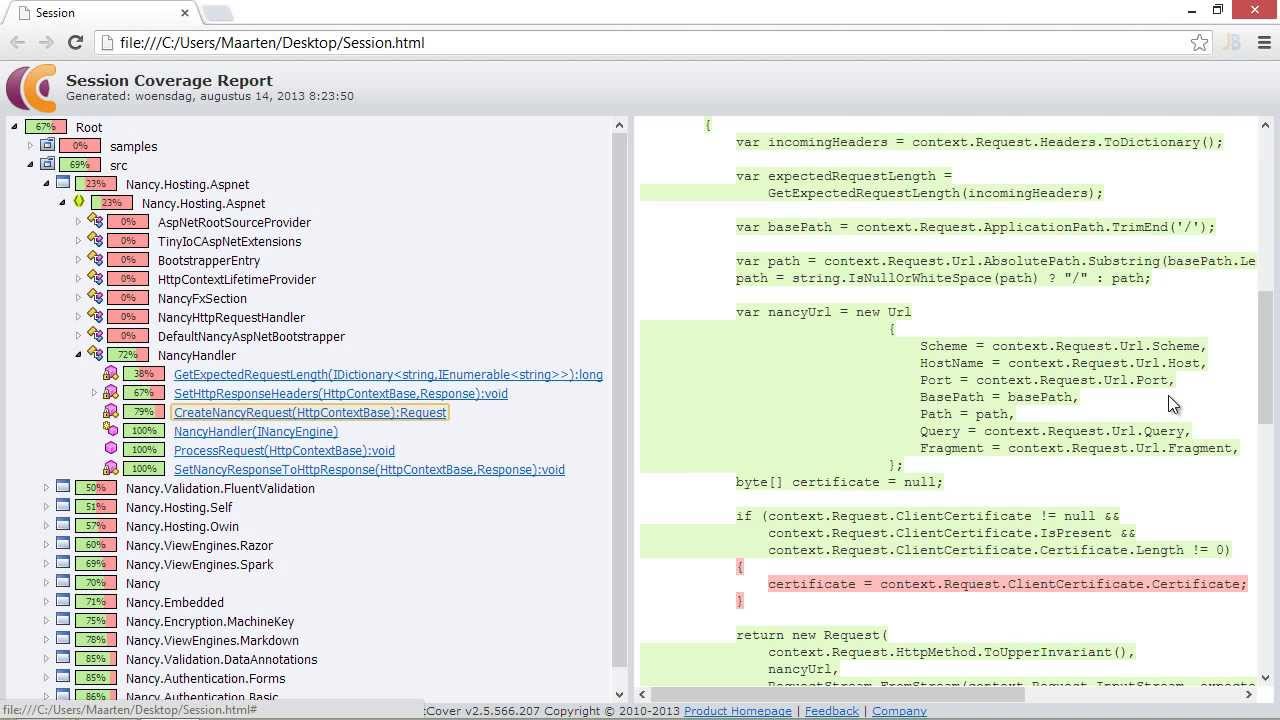Viewport: 1280px width, 720px height.
Task: Collapse the Root tree node
Action: click(x=14, y=127)
